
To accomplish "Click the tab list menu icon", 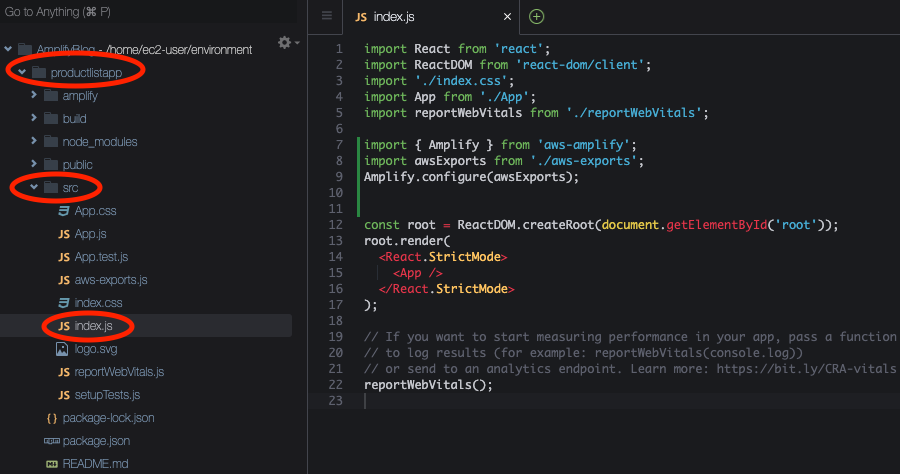I will point(327,16).
